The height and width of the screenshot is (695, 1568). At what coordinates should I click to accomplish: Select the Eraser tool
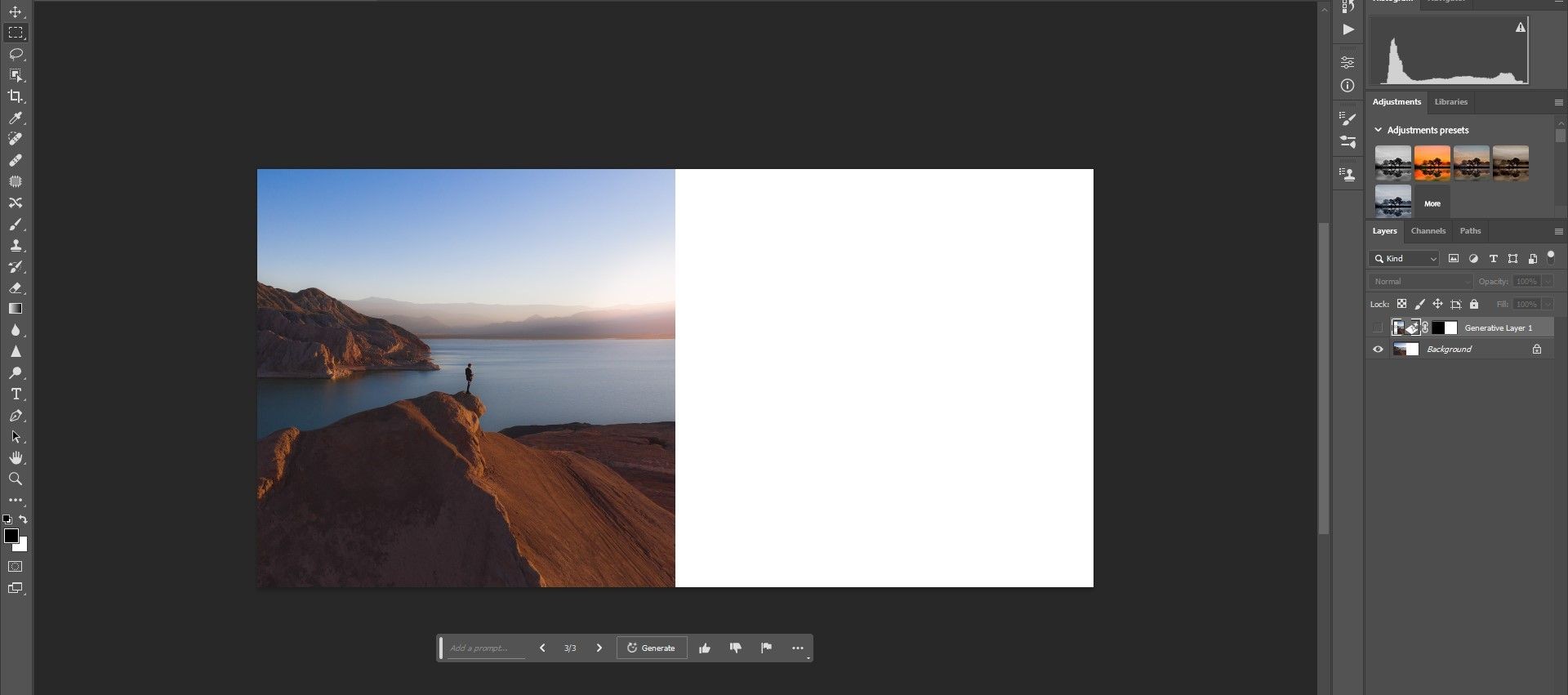pos(16,287)
